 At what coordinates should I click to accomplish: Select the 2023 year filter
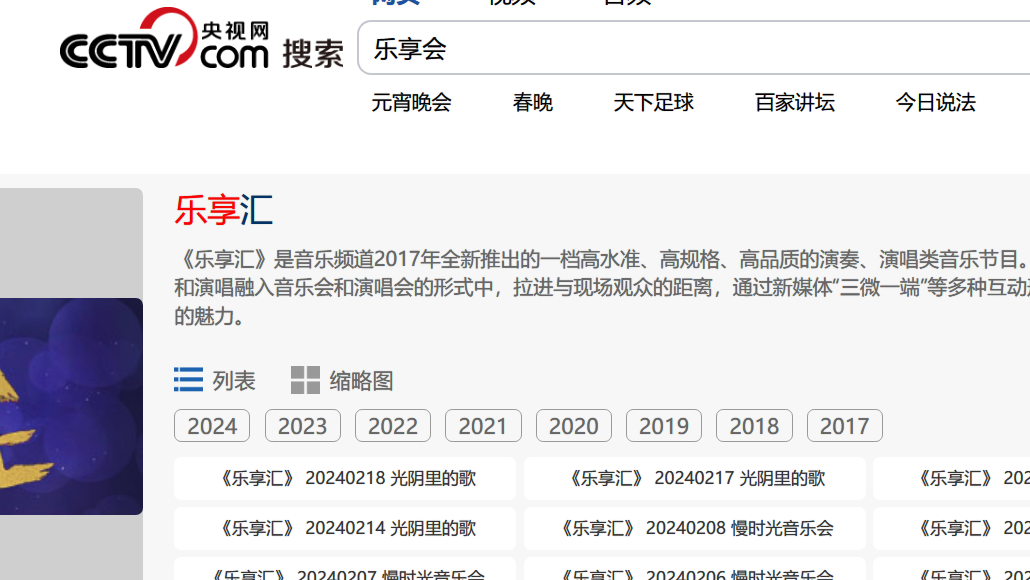tap(303, 426)
